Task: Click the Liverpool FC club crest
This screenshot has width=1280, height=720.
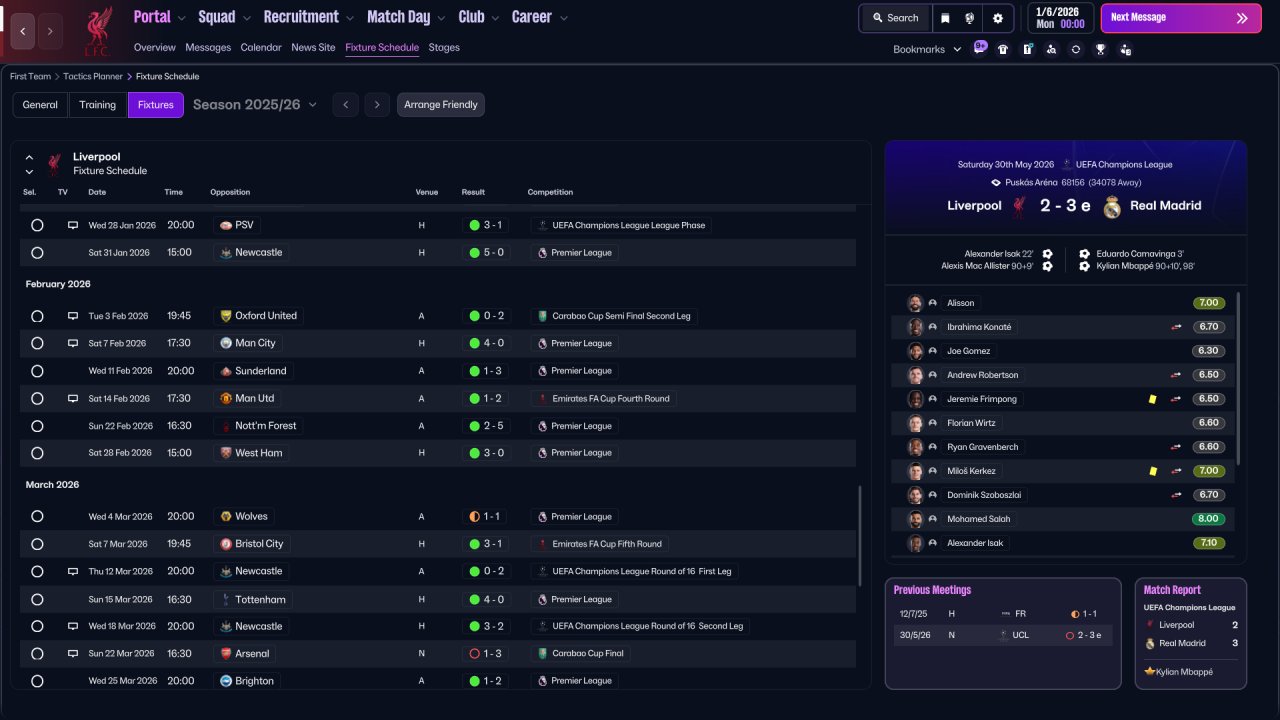Action: coord(97,30)
